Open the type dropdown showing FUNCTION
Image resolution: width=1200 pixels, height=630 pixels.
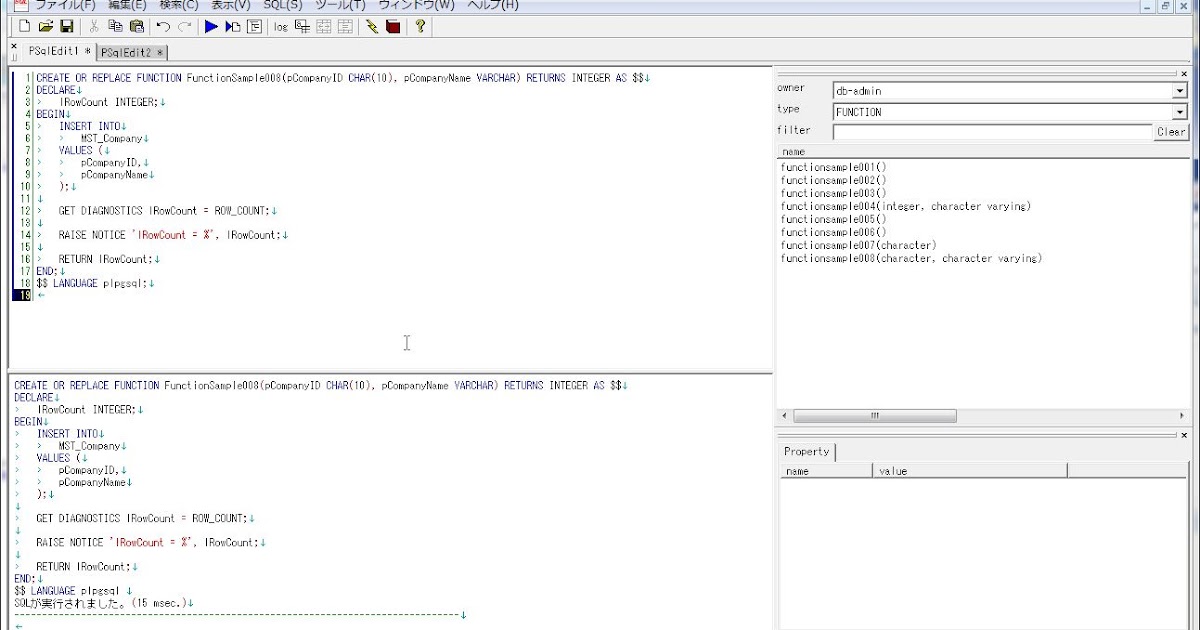(x=1180, y=111)
